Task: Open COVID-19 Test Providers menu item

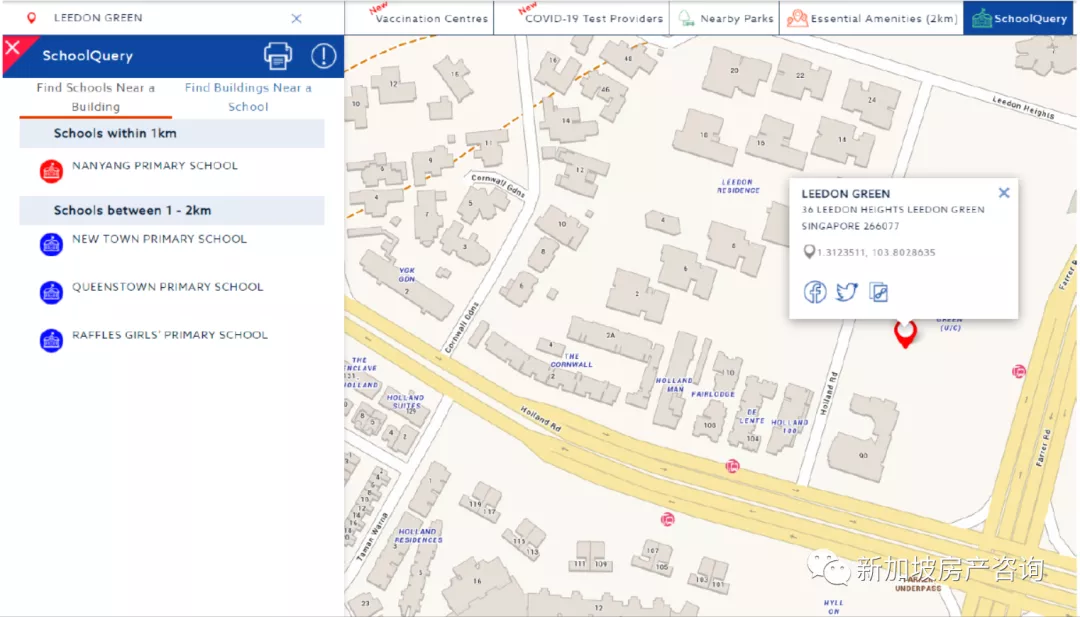Action: tap(593, 18)
